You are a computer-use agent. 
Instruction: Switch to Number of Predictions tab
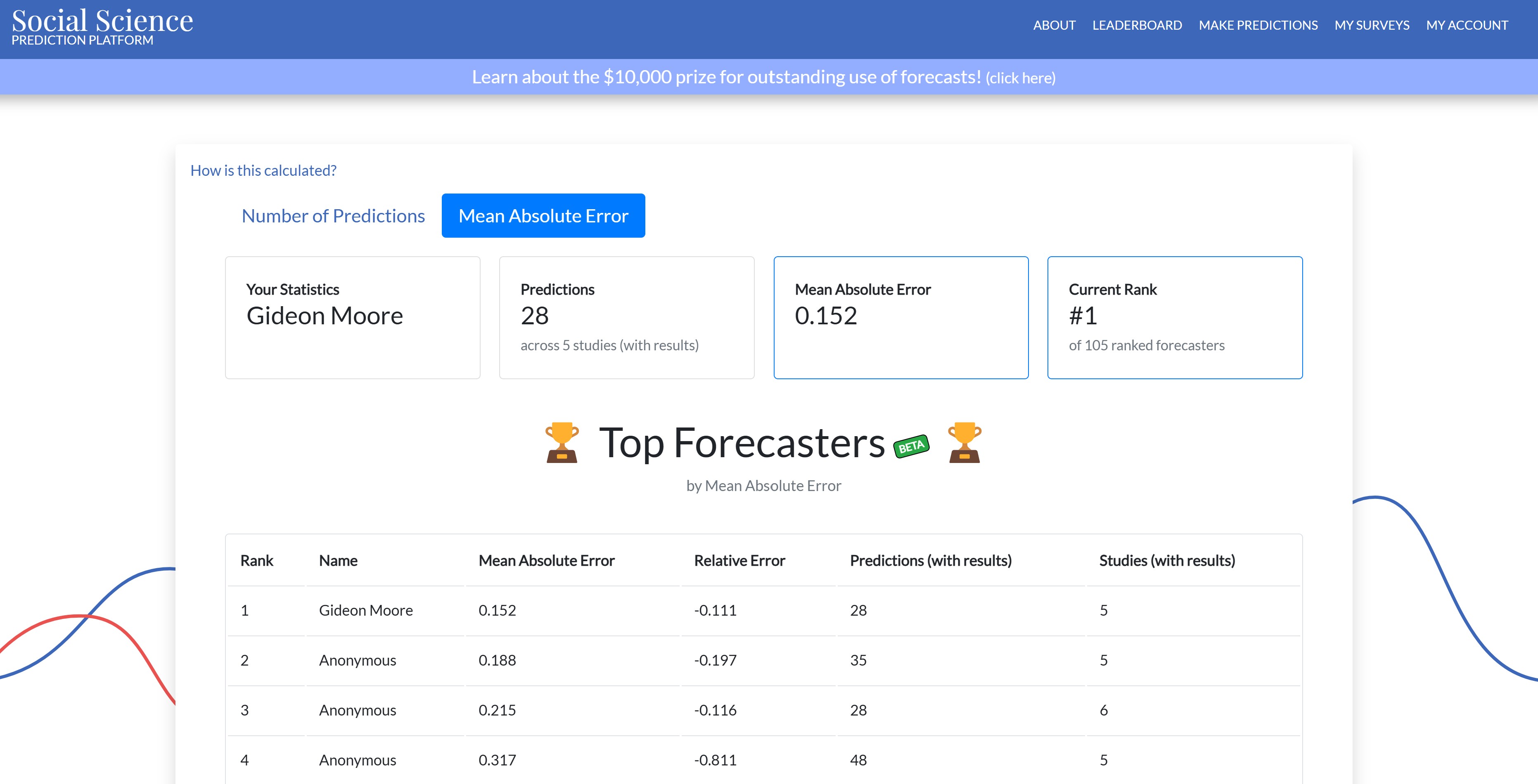click(333, 215)
